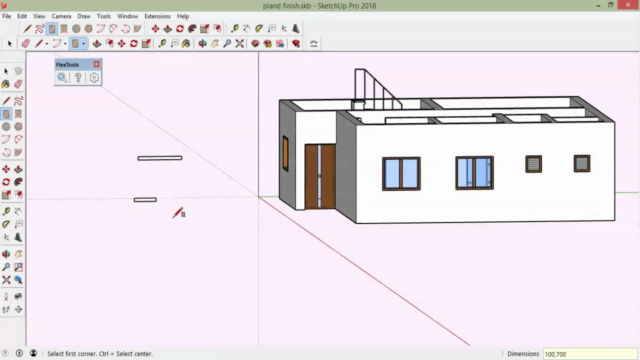
Task: Open 3D Warehouse from the toolbar
Action: (x=255, y=43)
